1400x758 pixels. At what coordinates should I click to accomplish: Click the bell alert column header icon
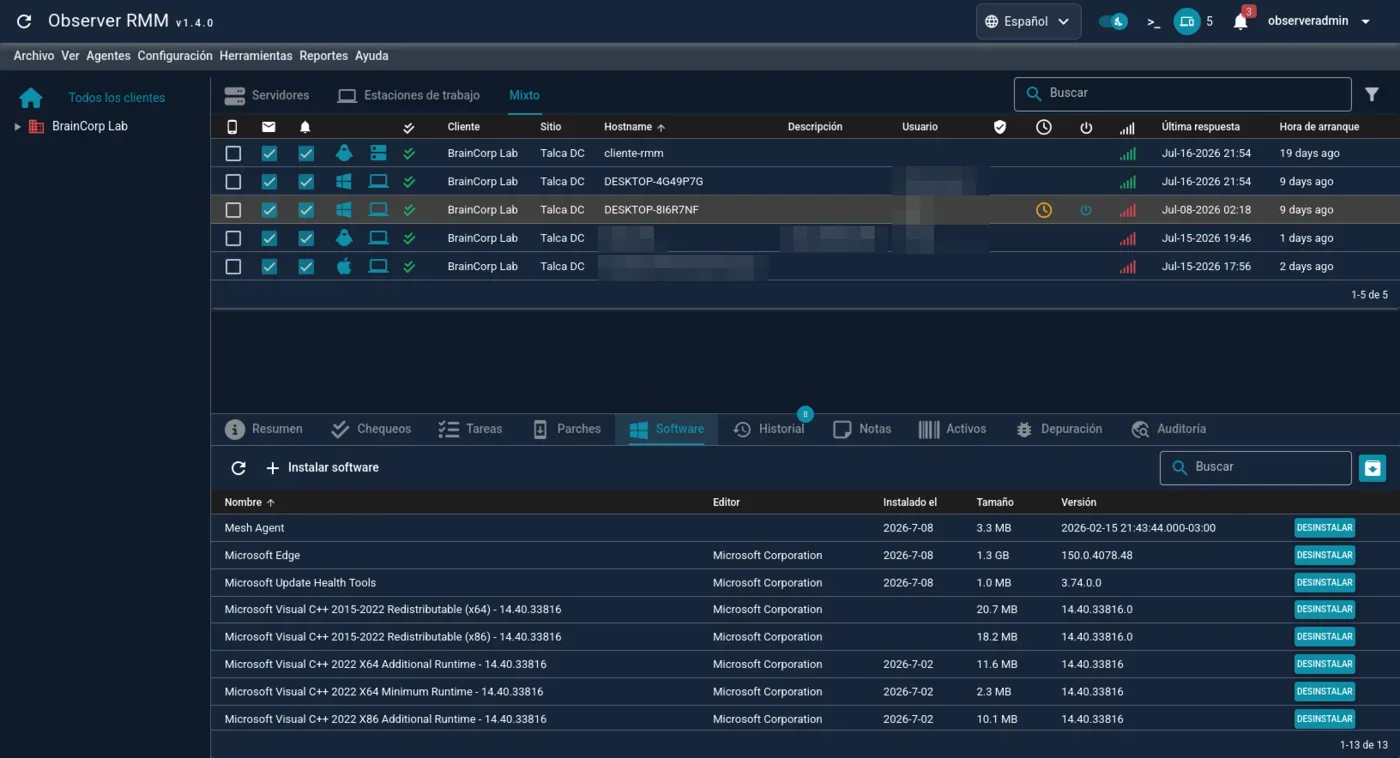click(x=305, y=127)
